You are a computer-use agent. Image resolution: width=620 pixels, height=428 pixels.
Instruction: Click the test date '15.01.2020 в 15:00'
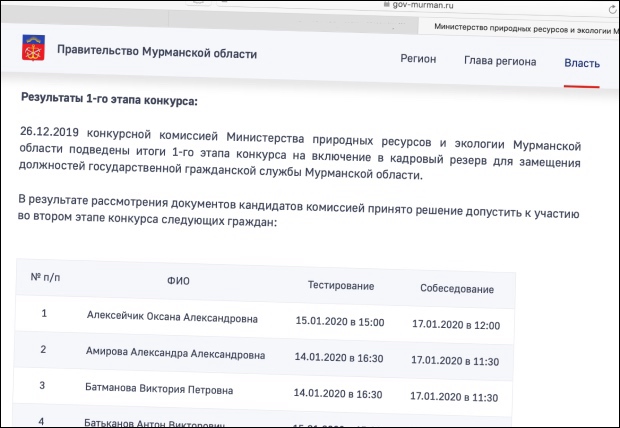tap(340, 322)
